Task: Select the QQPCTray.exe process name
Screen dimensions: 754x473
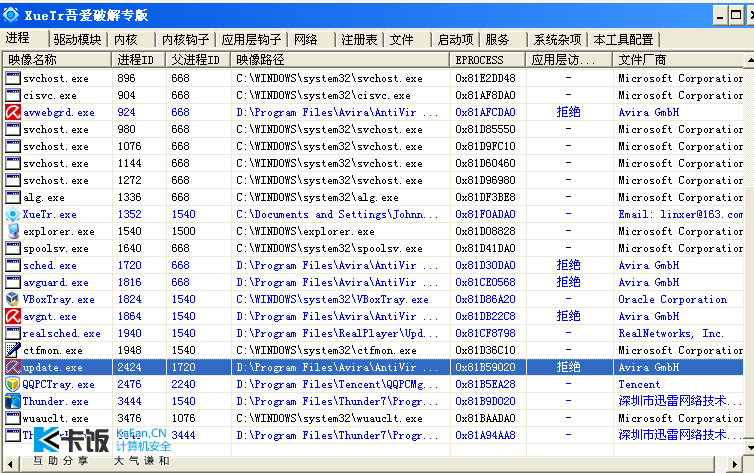Action: point(59,385)
